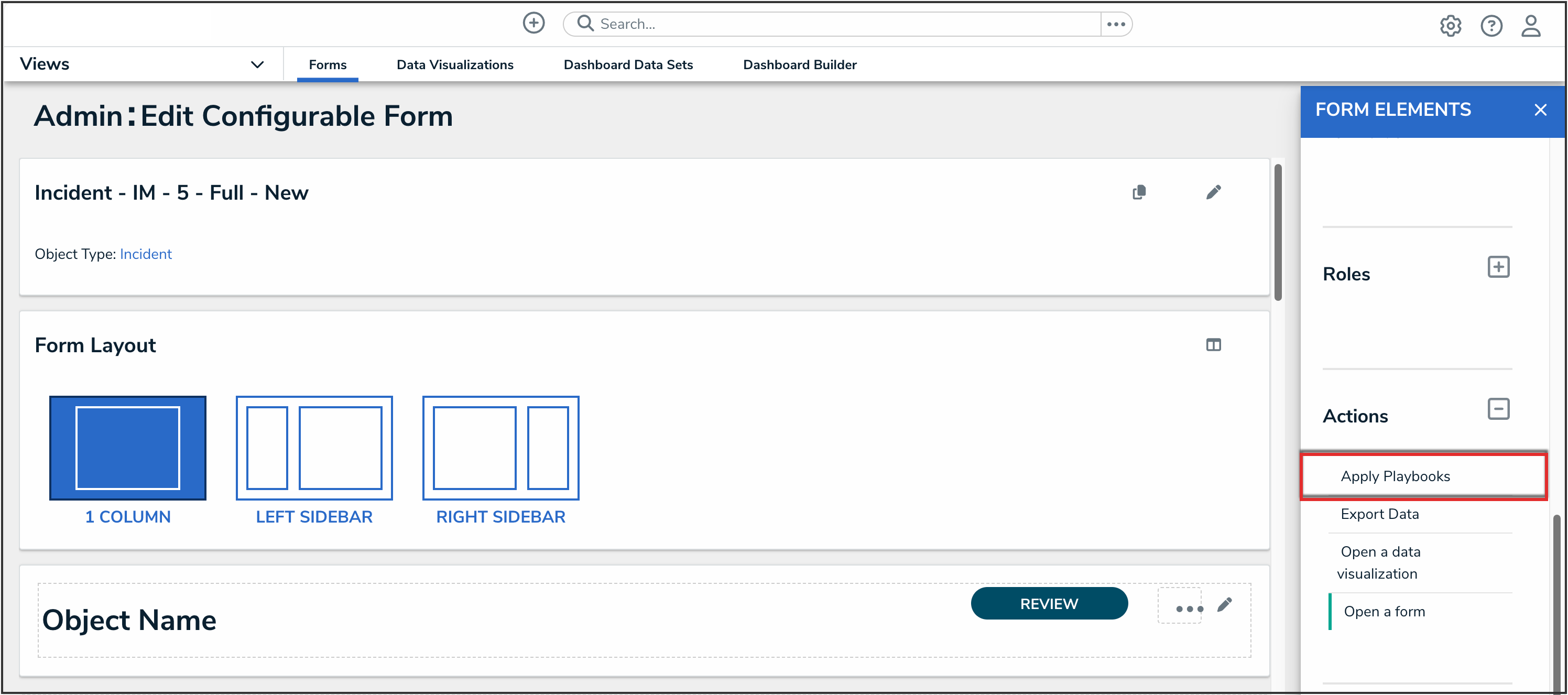Screen dimensions: 1568x695
Task: Select the Left Sidebar layout
Action: [314, 449]
